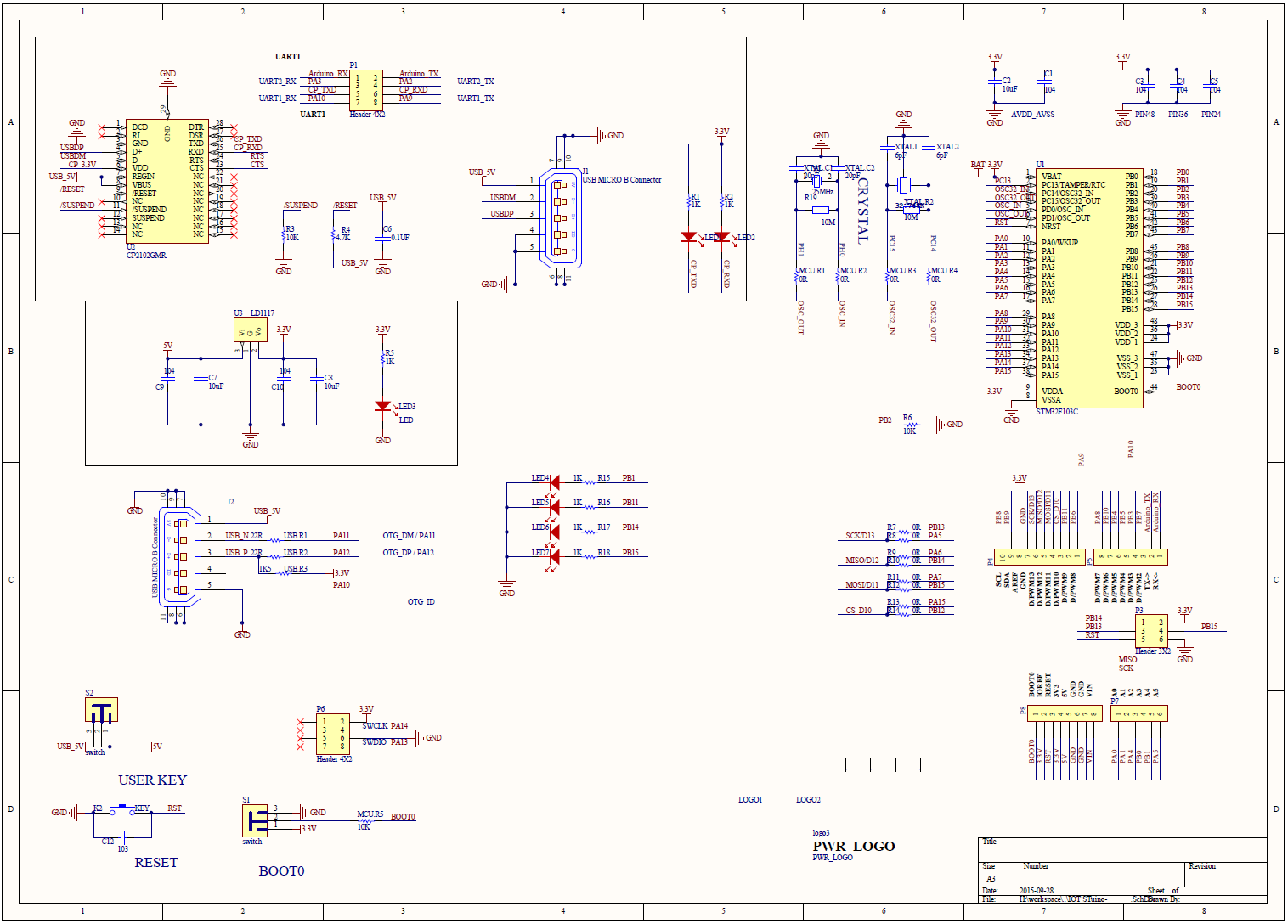Select the P4 ten-pin header symbol

[x=1041, y=558]
